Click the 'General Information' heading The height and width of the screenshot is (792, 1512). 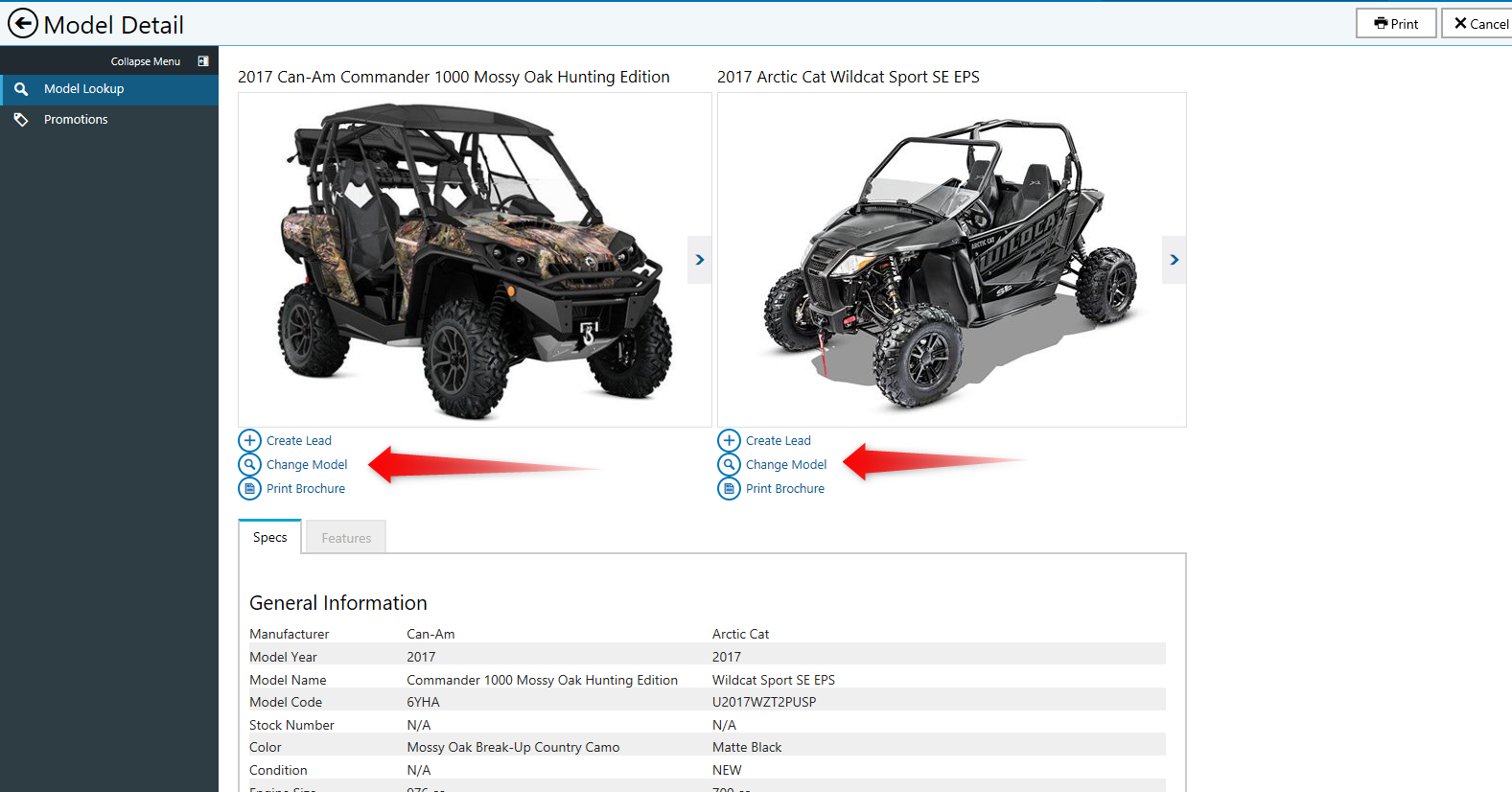(338, 603)
